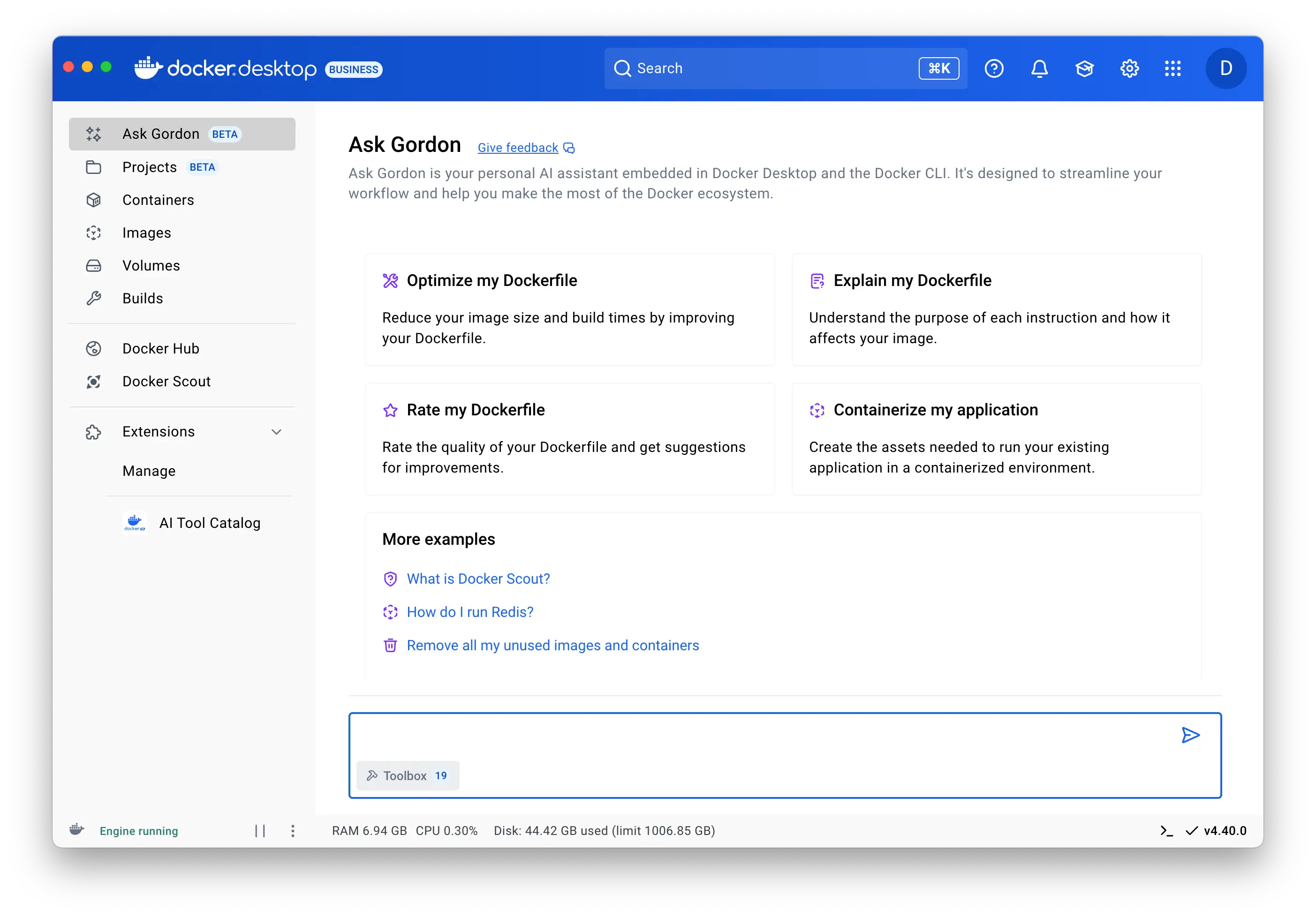Open Docker Scout in sidebar
Screen dimensions: 1316x917
[x=166, y=381]
